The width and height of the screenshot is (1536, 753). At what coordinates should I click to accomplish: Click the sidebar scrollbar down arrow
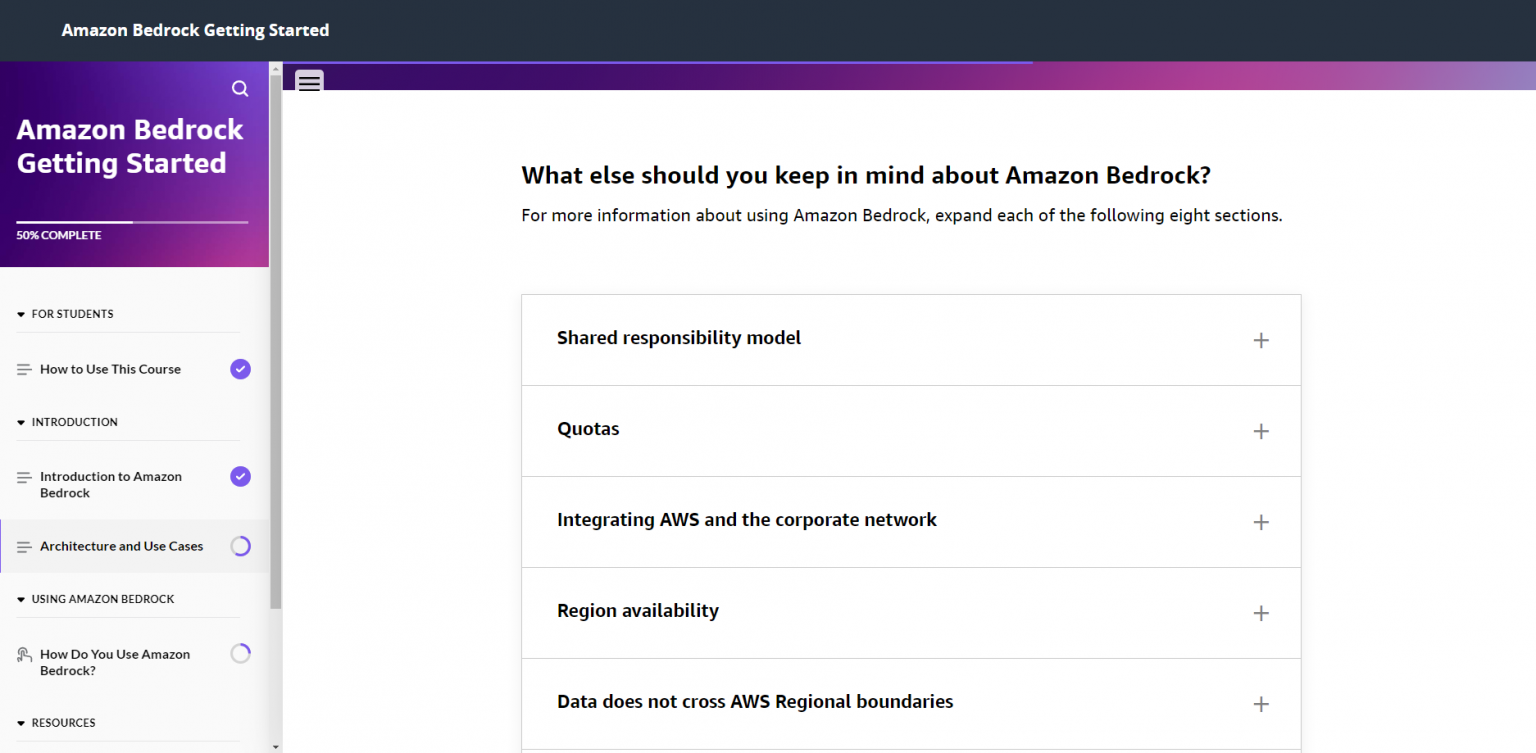point(276,746)
